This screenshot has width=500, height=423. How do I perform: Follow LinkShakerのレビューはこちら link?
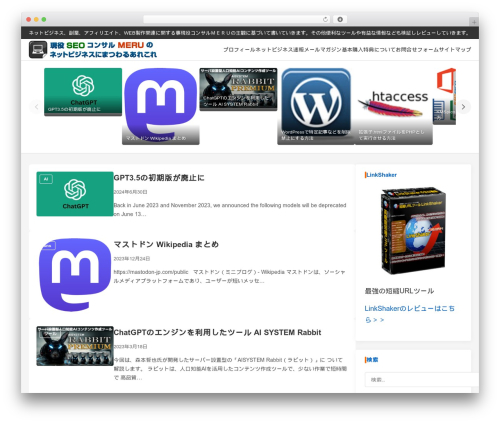point(409,314)
